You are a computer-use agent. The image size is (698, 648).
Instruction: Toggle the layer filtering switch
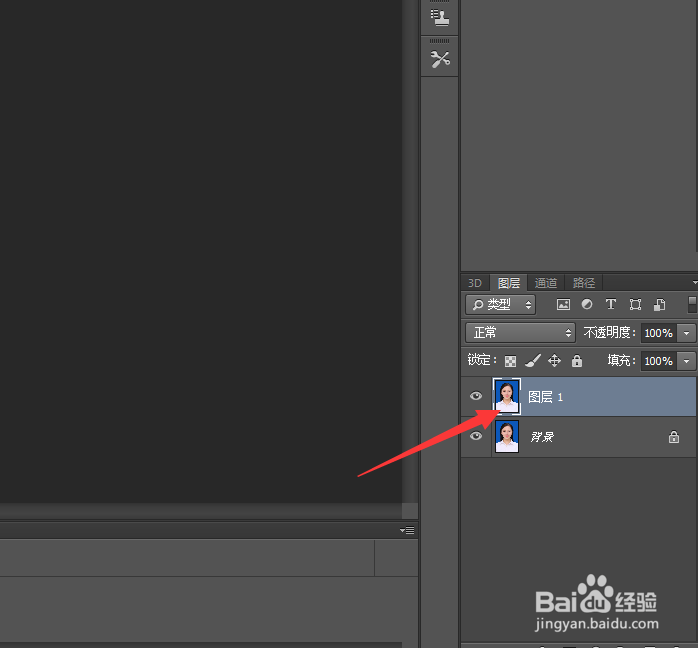tap(692, 304)
